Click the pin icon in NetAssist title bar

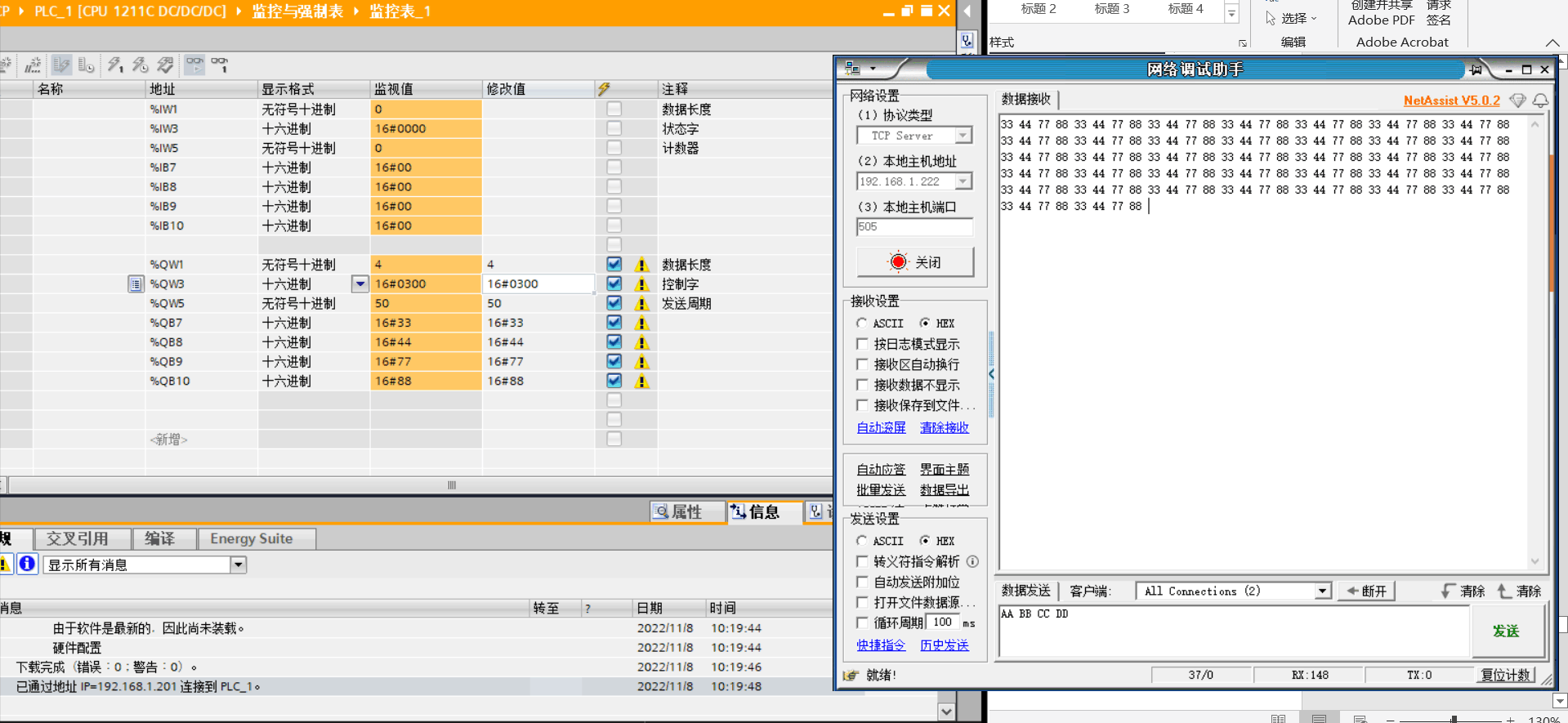coord(1476,69)
